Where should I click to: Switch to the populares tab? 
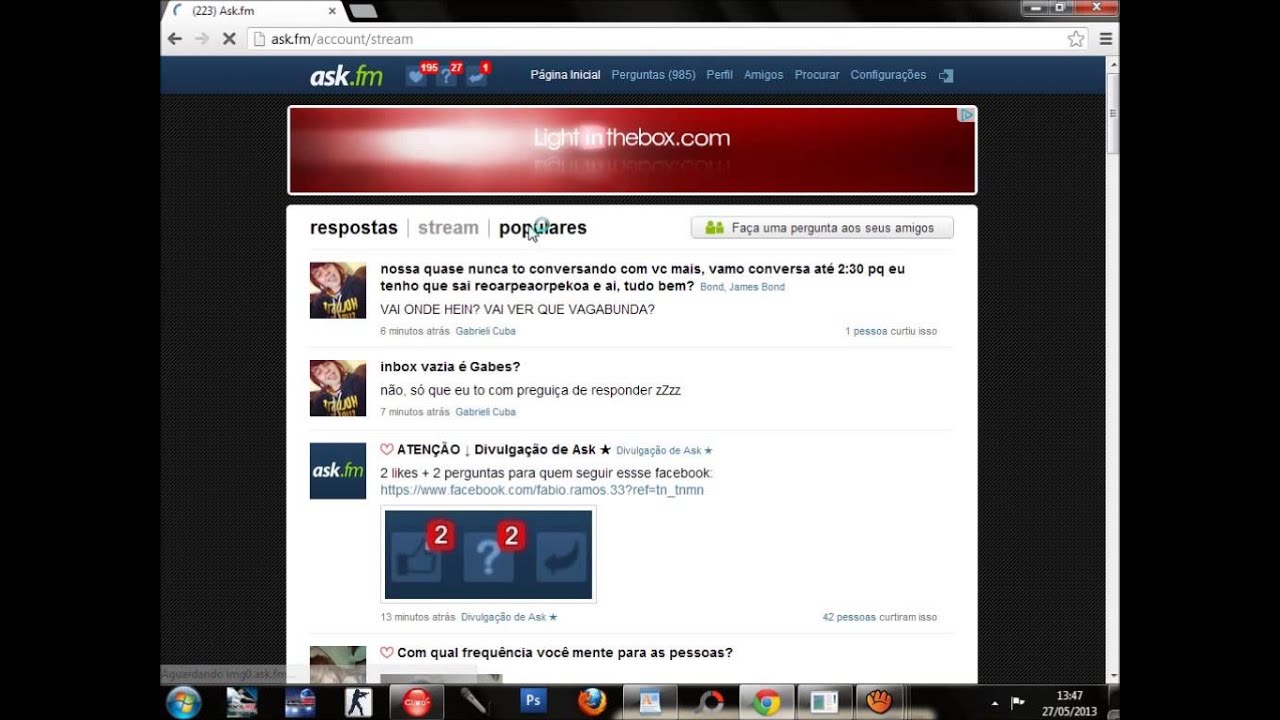coord(543,228)
